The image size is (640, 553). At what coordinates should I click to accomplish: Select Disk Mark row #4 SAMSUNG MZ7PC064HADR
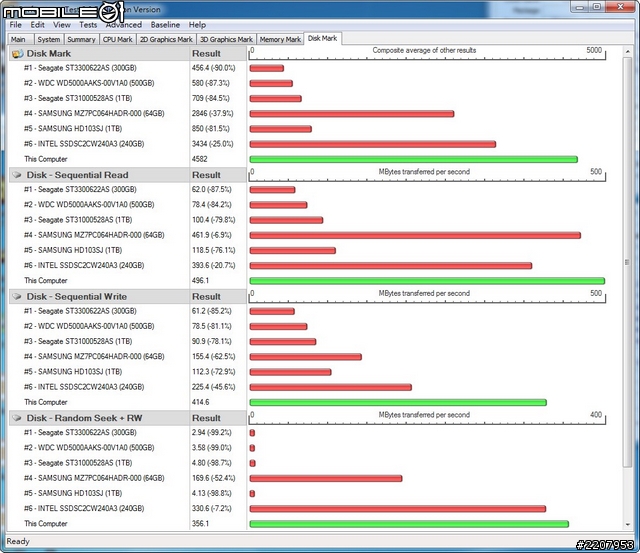94,113
